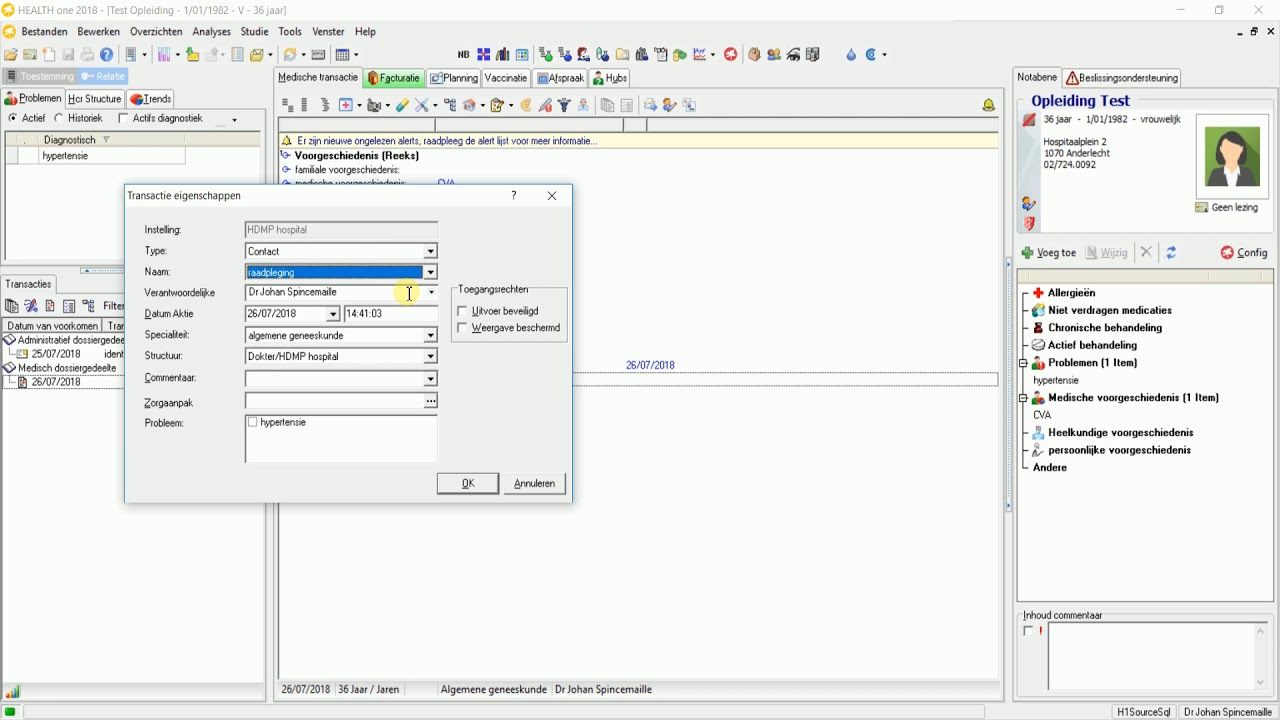Select the Actief radio button
The width and height of the screenshot is (1280, 720).
[13, 119]
